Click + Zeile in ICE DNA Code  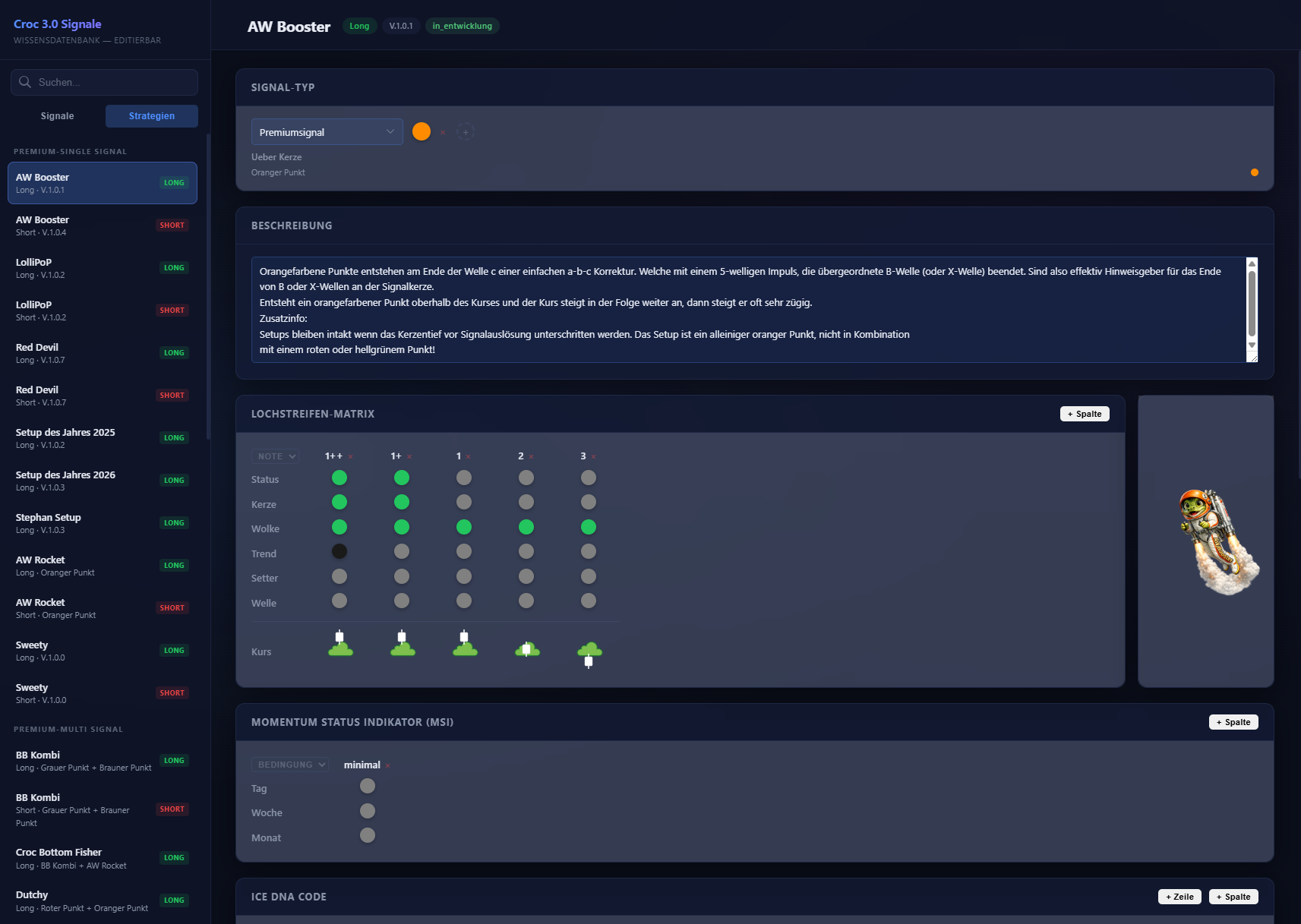pos(1179,897)
